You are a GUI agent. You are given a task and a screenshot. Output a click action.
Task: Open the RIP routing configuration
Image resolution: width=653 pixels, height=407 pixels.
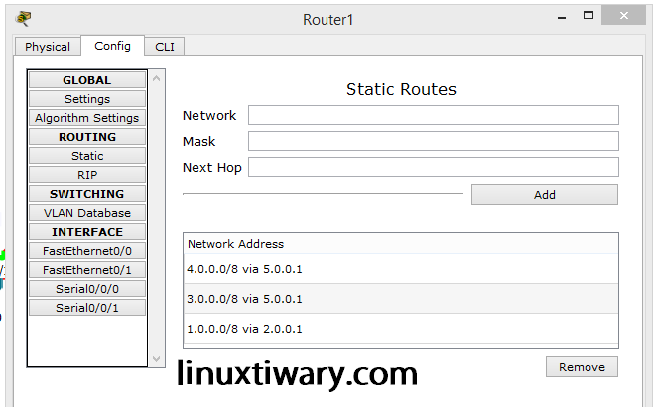(x=87, y=175)
